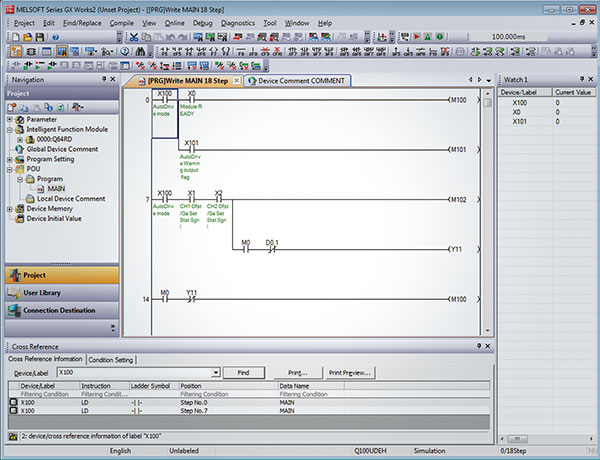Pin the Navigation panel with pushpin icon
The height and width of the screenshot is (460, 600).
coord(103,79)
